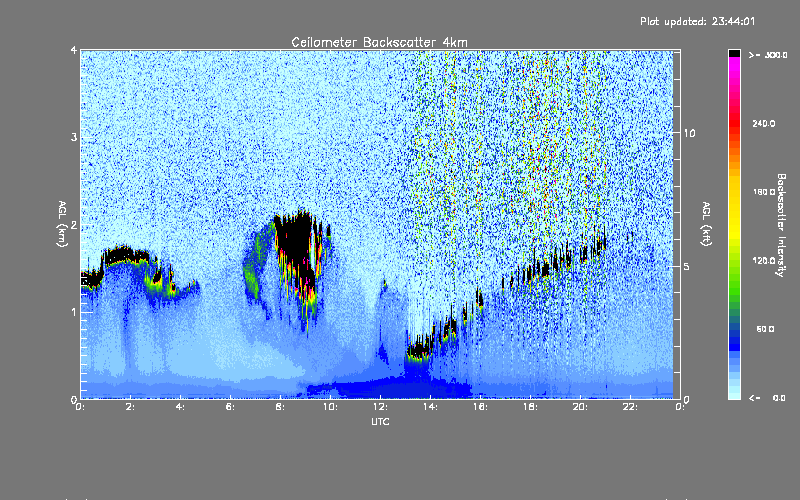Click the large black cloud core near 8-9 UTC
The width and height of the screenshot is (800, 500).
click(x=296, y=240)
